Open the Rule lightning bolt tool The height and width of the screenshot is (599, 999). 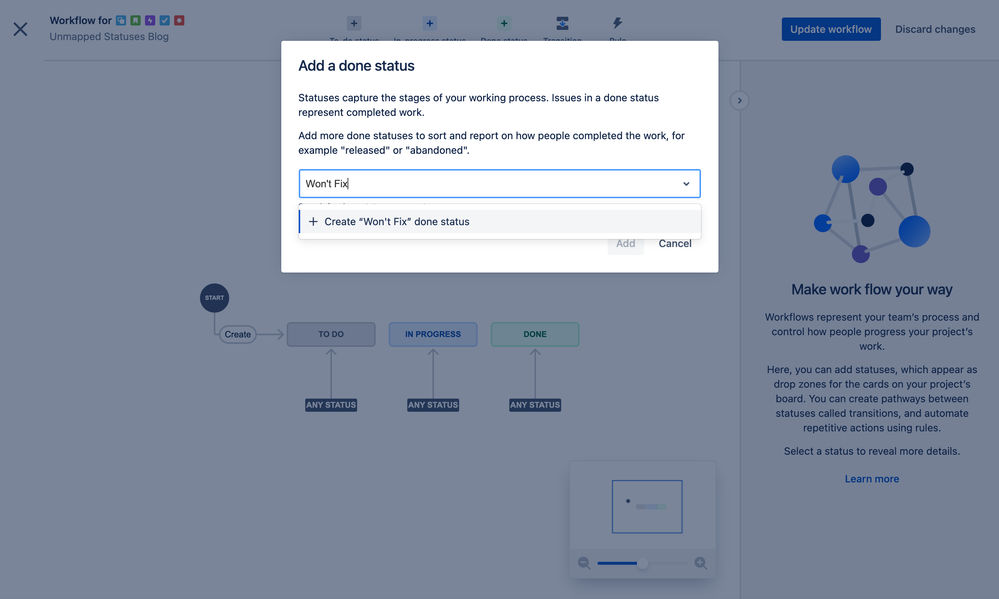617,24
